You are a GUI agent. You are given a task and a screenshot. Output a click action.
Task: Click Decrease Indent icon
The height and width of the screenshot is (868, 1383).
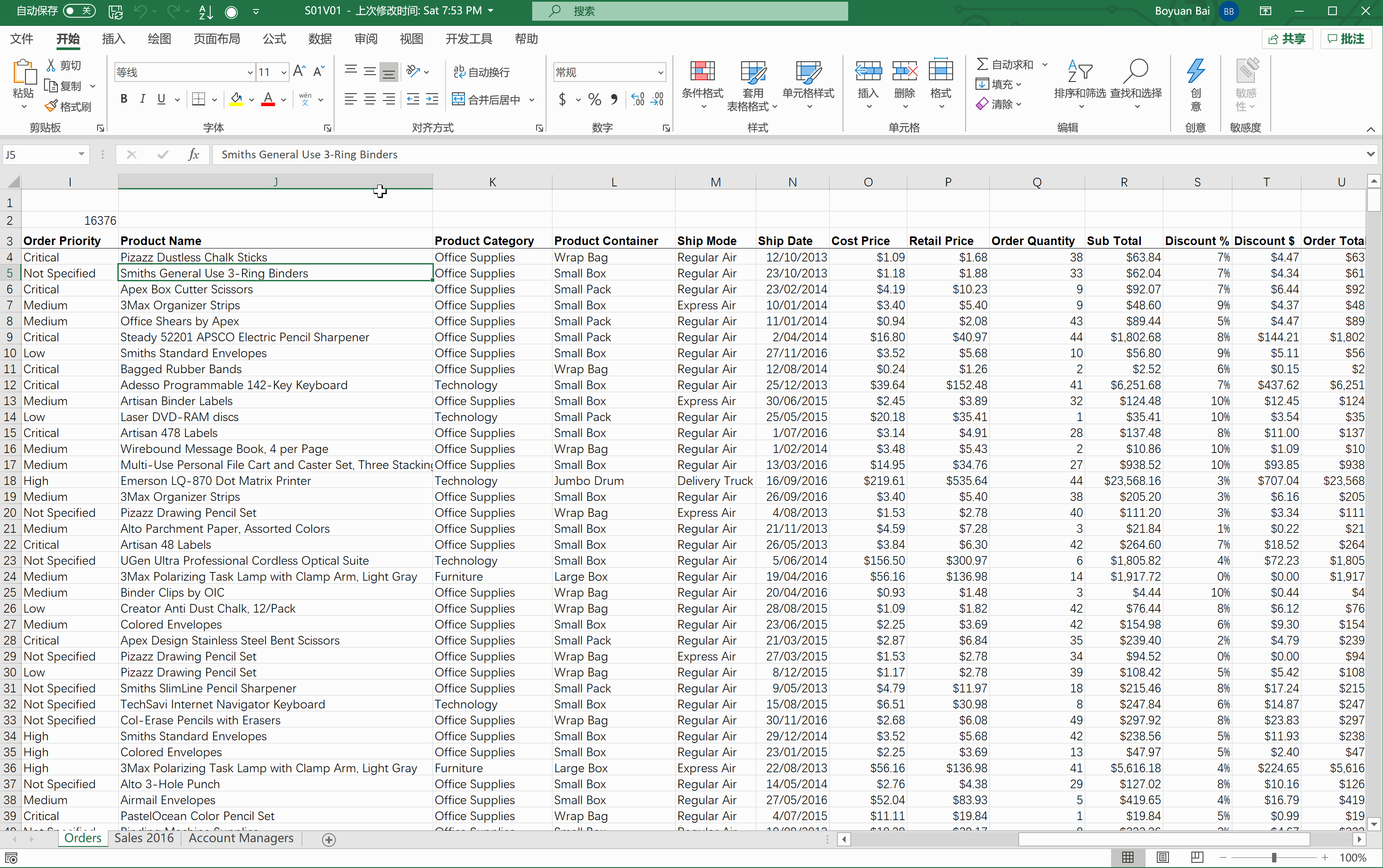pos(413,99)
